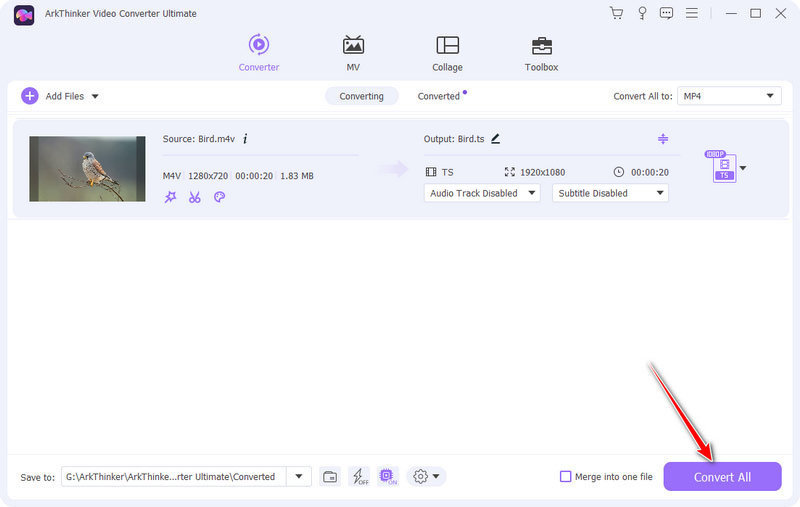This screenshot has width=800, height=507.
Task: Enable Merge into one file checkbox
Action: pos(565,476)
